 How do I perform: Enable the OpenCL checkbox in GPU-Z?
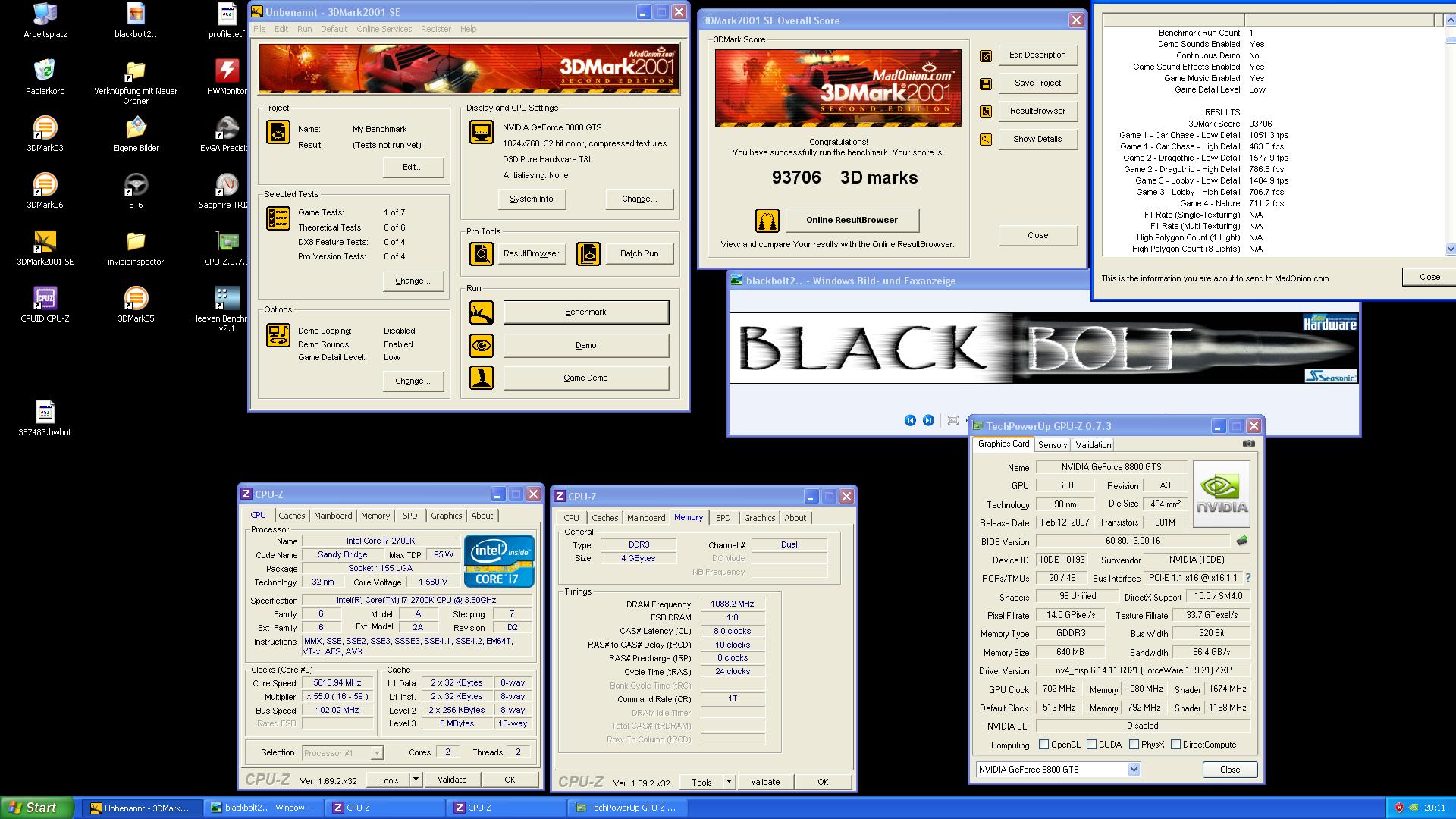click(1043, 745)
